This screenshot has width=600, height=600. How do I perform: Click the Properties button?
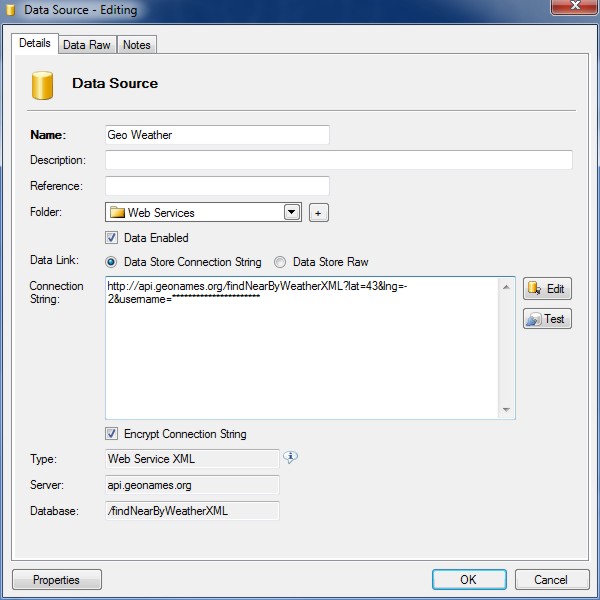[x=56, y=580]
